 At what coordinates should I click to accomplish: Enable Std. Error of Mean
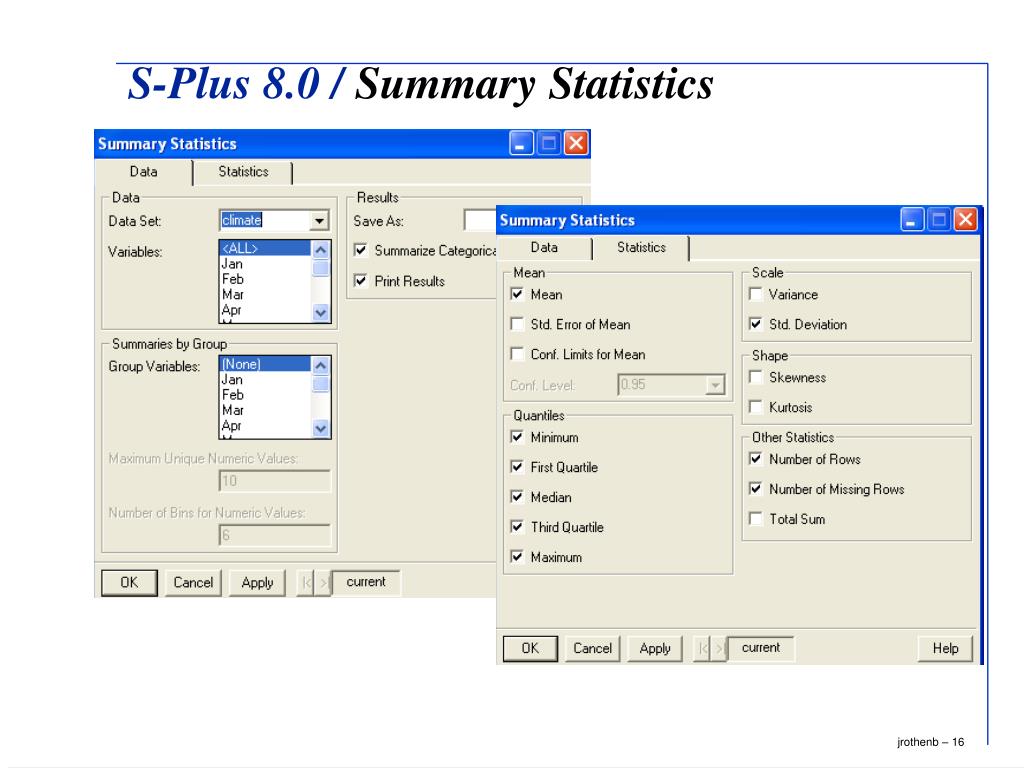(x=517, y=324)
